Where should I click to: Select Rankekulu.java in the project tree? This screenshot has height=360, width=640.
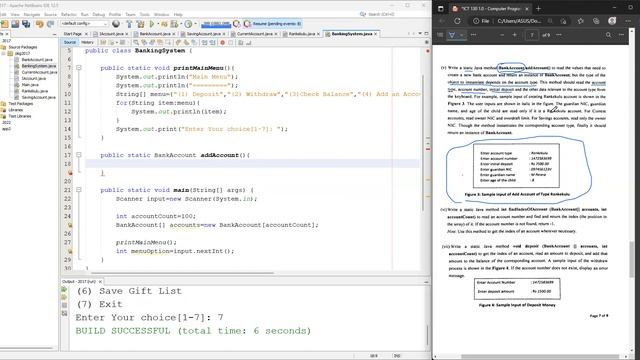(x=35, y=91)
